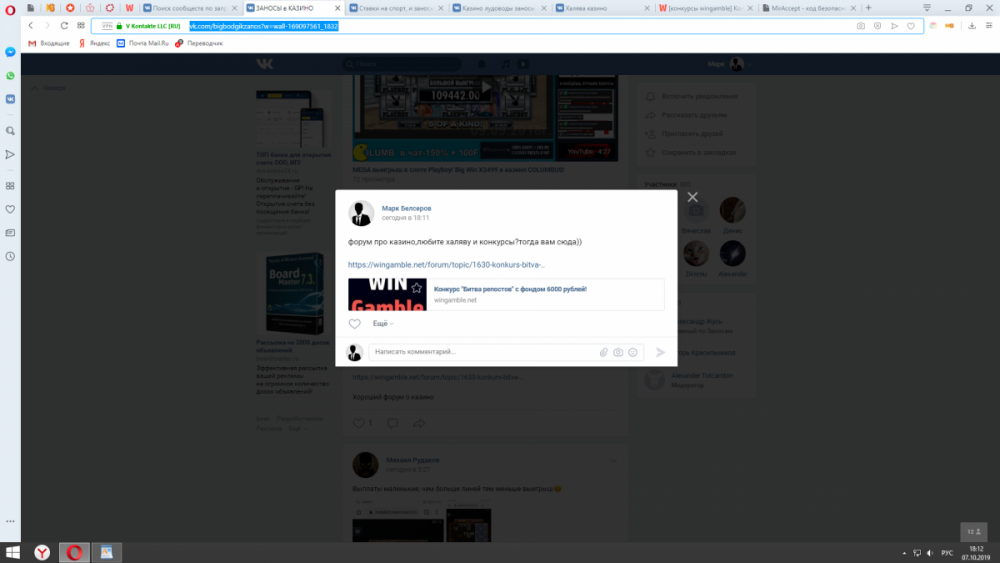
Task: Open Facebook Messenger in Opera sidebar
Action: tap(10, 52)
